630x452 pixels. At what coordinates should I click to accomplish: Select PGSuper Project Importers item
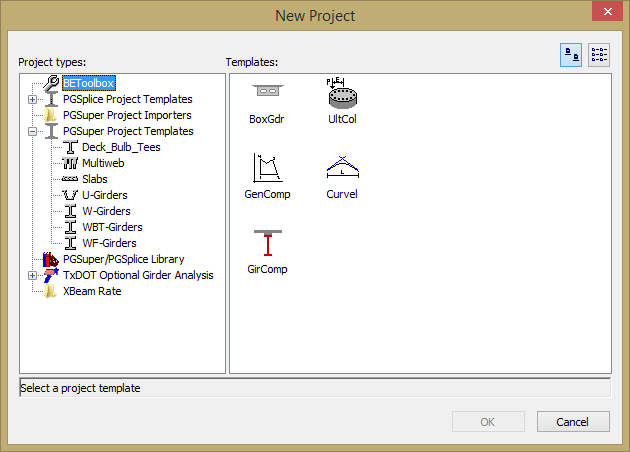click(x=125, y=115)
